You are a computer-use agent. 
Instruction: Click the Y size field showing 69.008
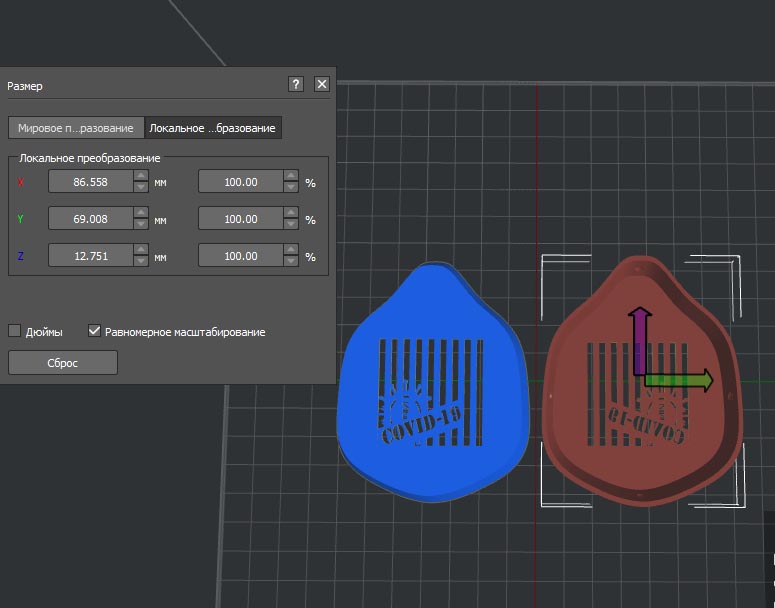coord(90,219)
